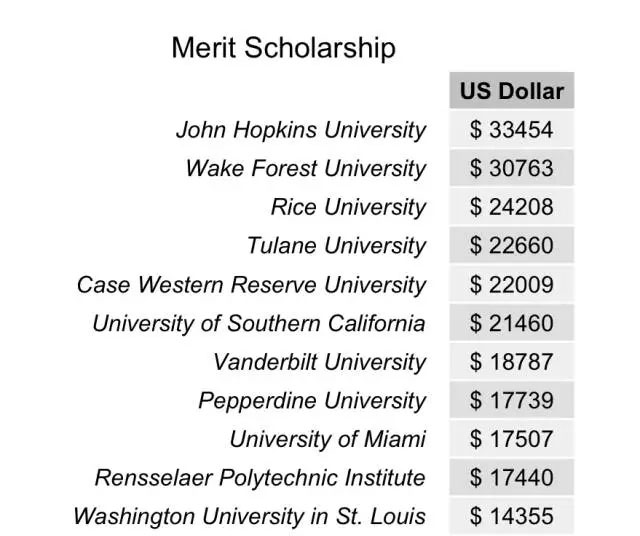
Task: Click the Wake Forest University label
Action: (x=306, y=169)
